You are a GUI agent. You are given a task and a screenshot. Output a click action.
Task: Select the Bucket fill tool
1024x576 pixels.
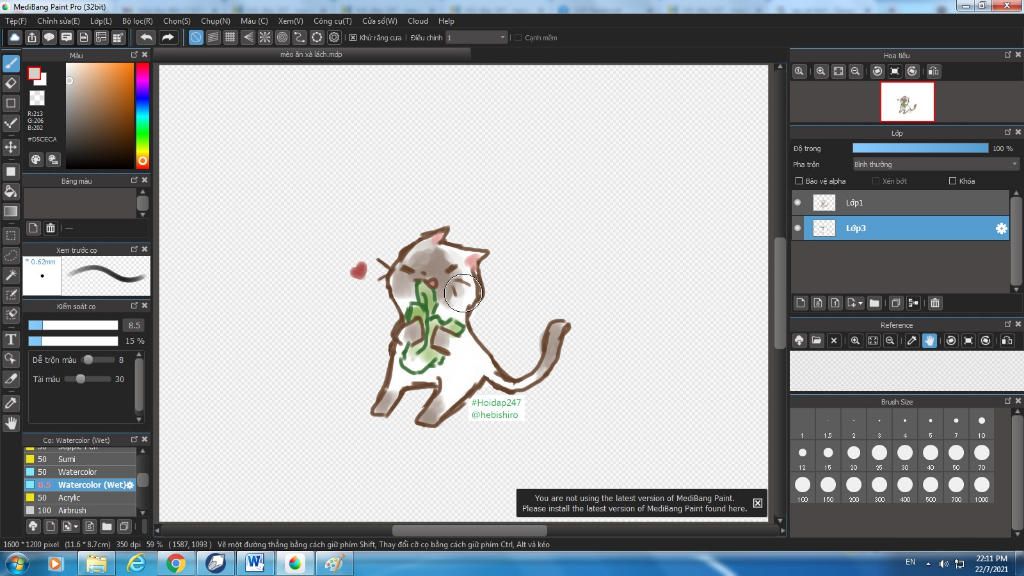(x=11, y=191)
